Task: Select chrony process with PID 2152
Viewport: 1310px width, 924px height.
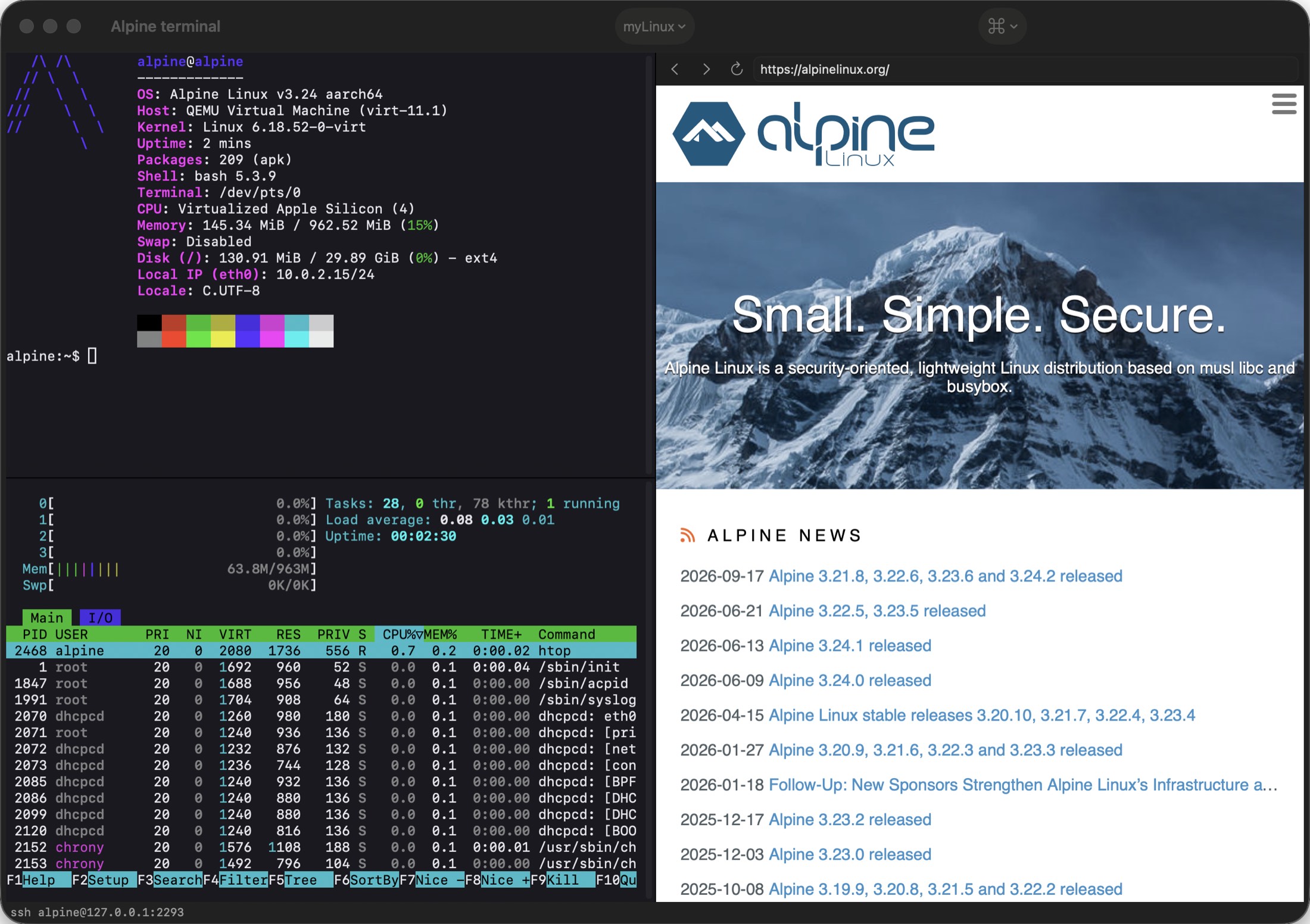Action: pyautogui.click(x=322, y=847)
